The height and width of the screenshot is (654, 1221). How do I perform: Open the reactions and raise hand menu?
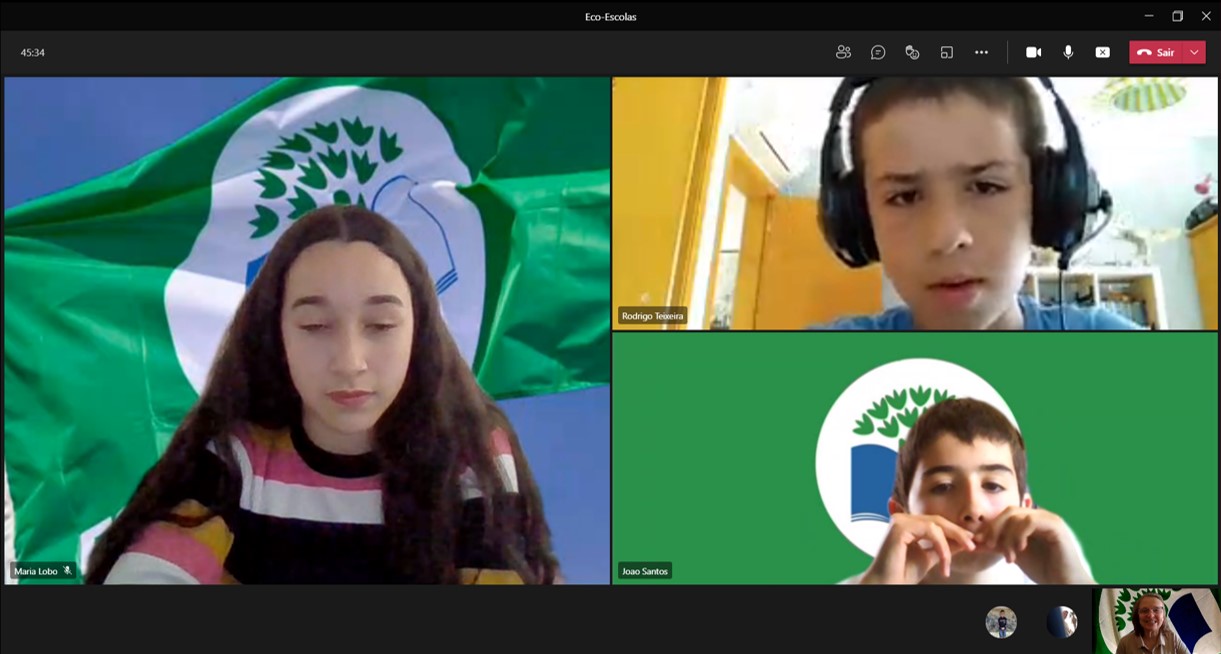click(x=912, y=52)
